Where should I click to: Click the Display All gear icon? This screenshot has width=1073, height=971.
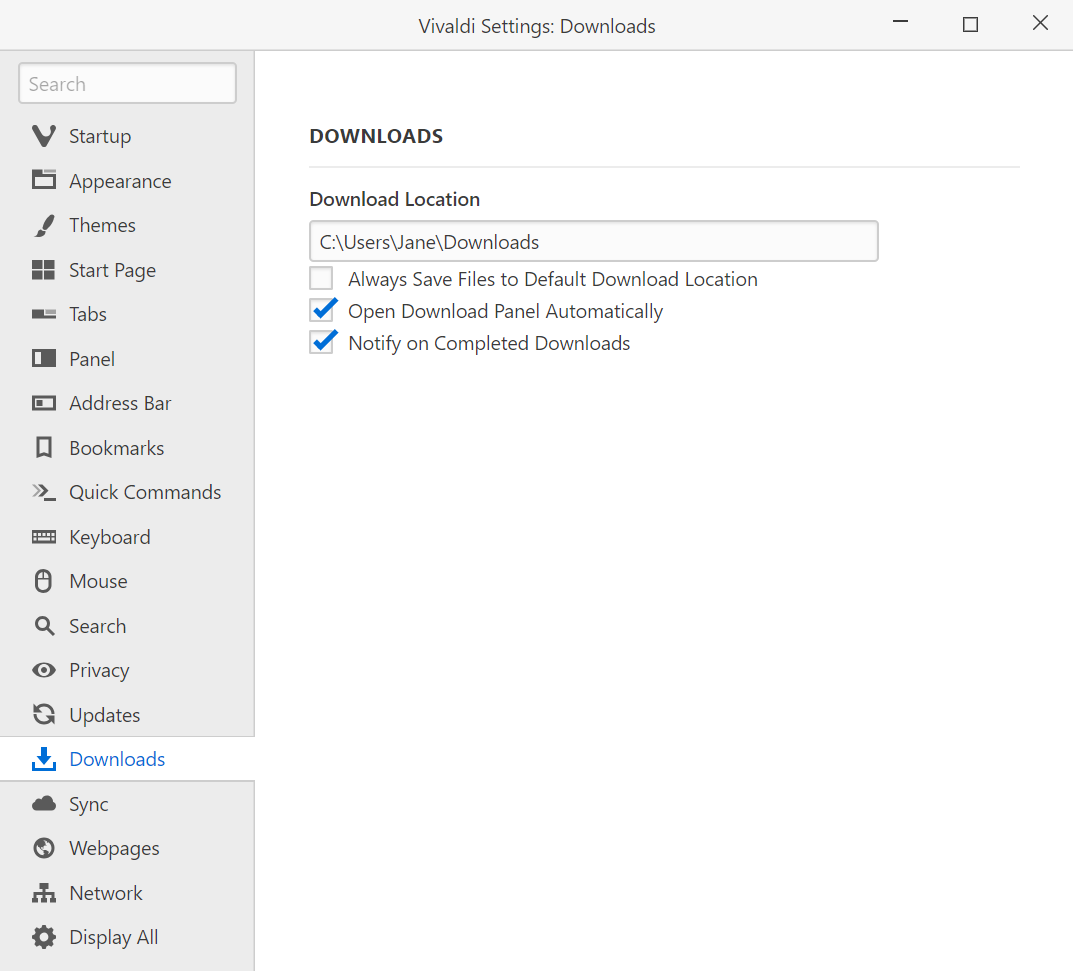[44, 937]
